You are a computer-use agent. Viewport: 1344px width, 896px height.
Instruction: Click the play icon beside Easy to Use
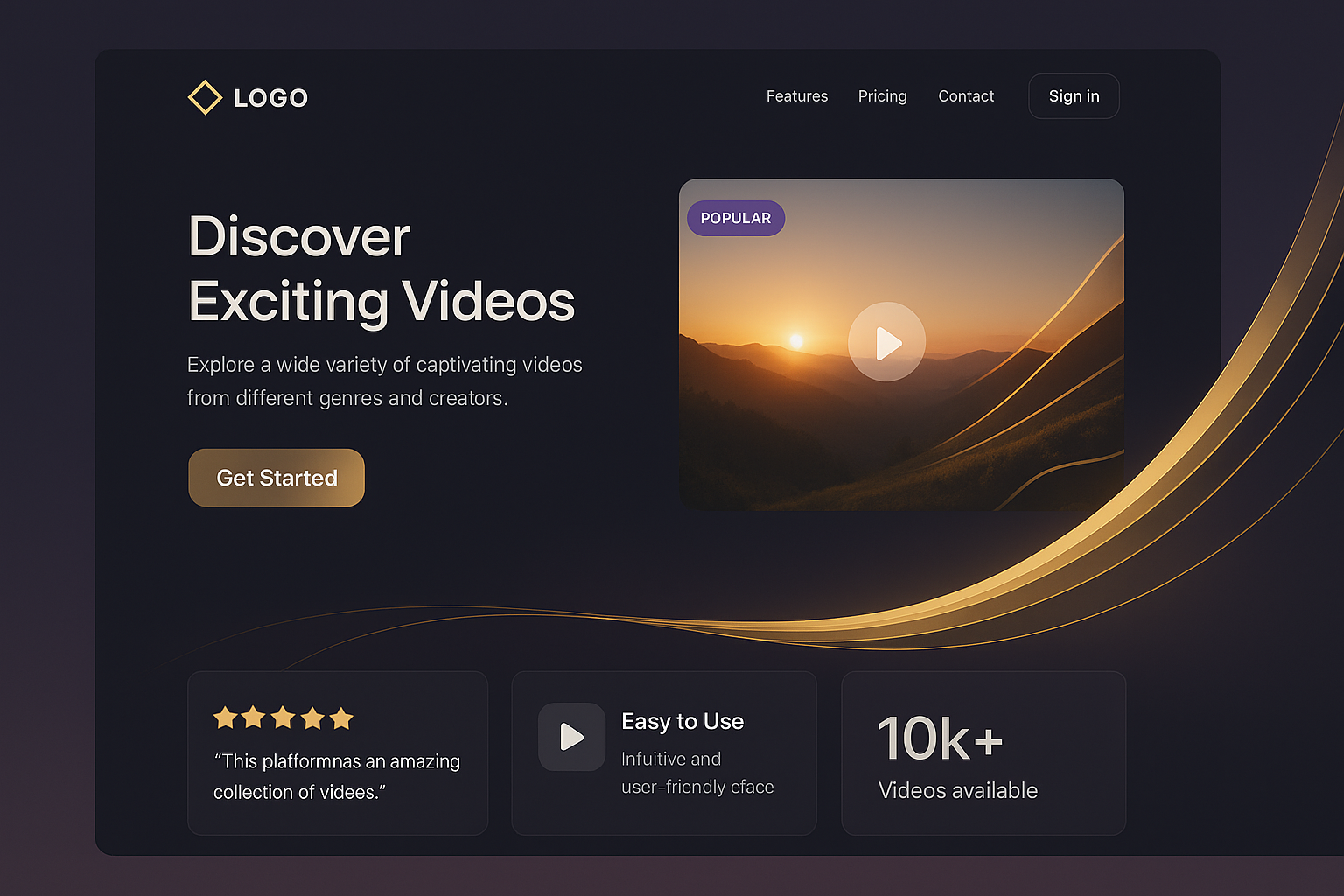coord(571,737)
